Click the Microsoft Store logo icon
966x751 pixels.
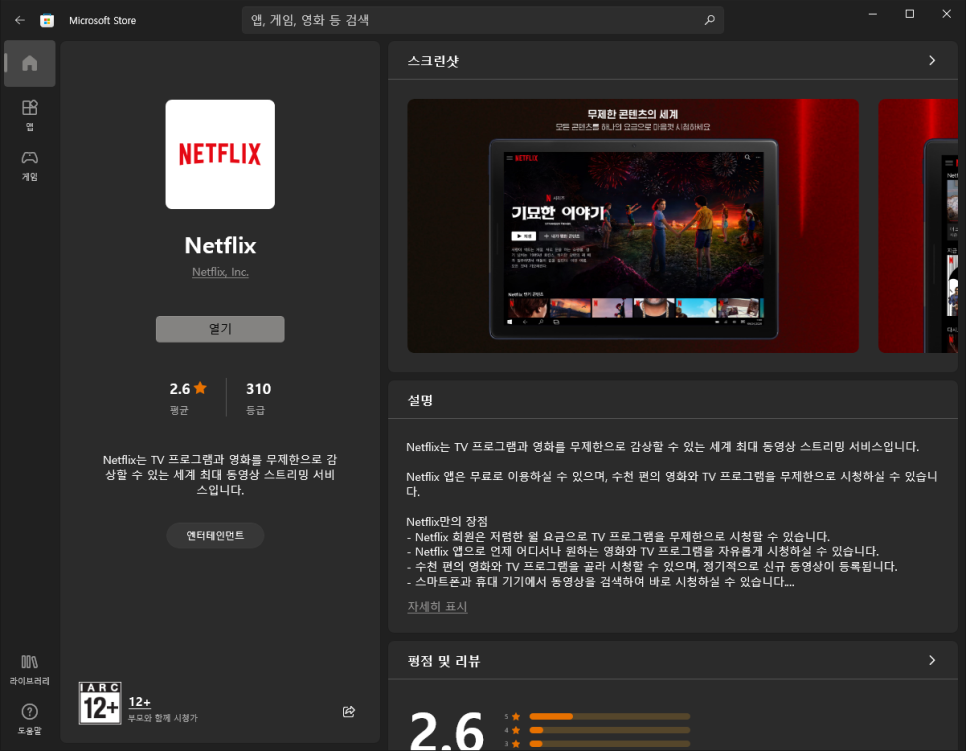coord(47,20)
